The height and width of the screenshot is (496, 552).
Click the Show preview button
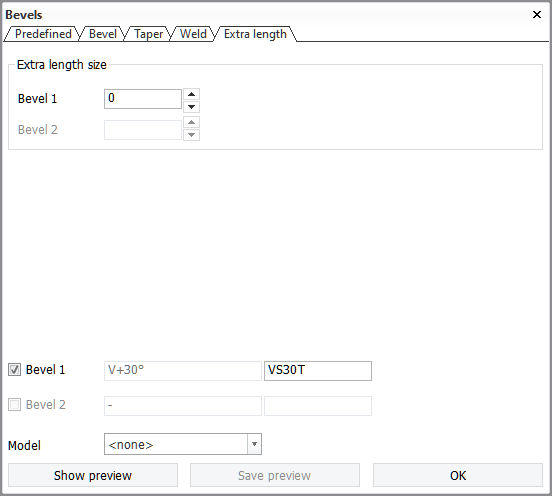[93, 475]
